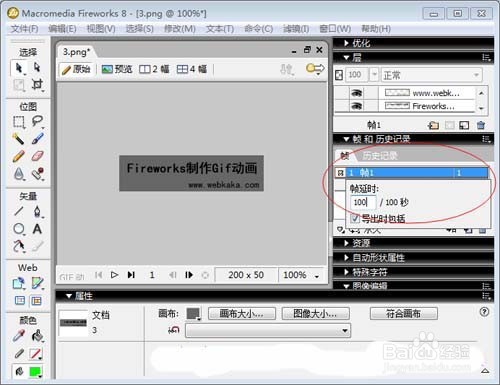500x385 pixels.
Task: Select the Hotspot tool
Action: click(19, 284)
